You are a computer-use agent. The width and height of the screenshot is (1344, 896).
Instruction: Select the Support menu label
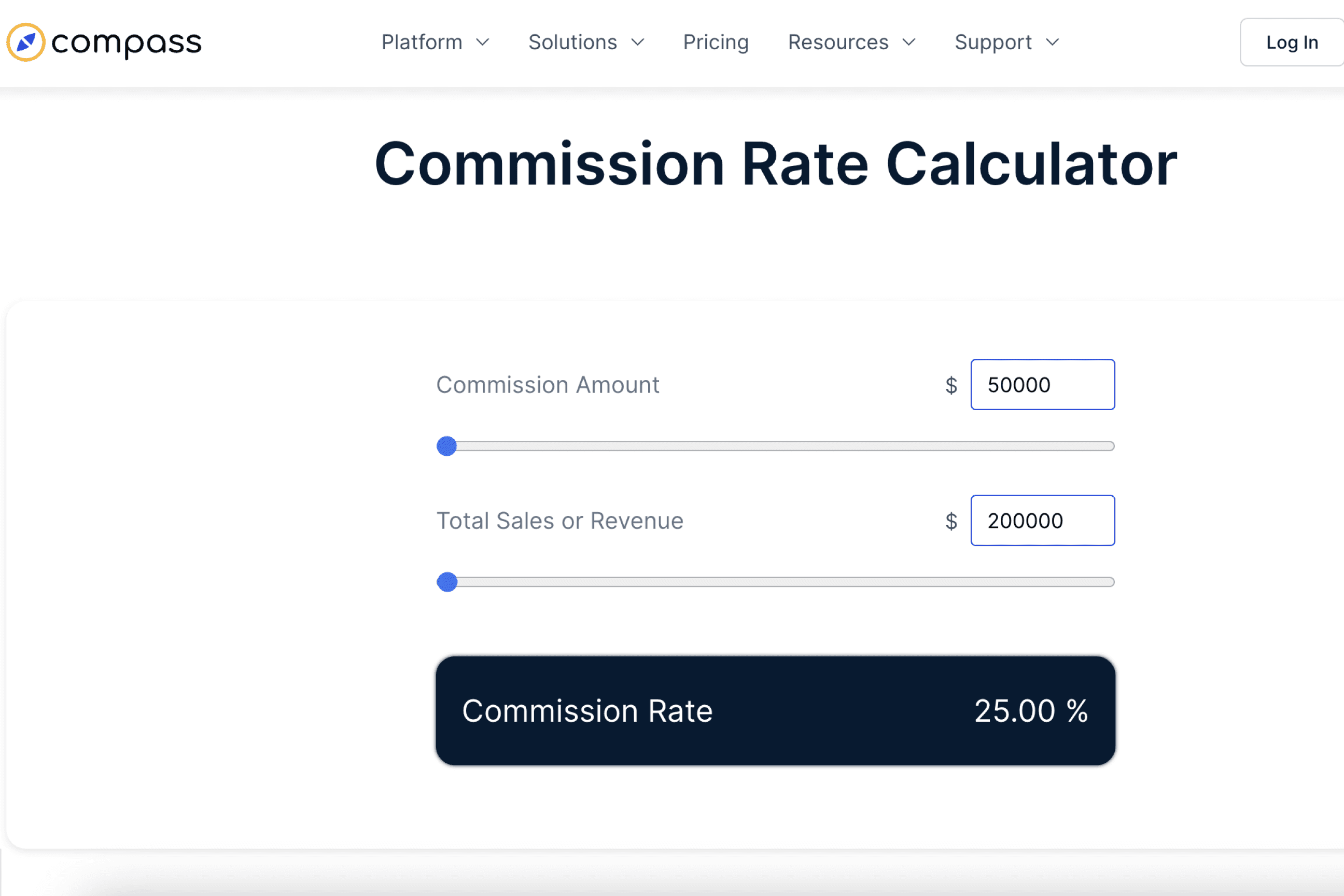coord(993,43)
